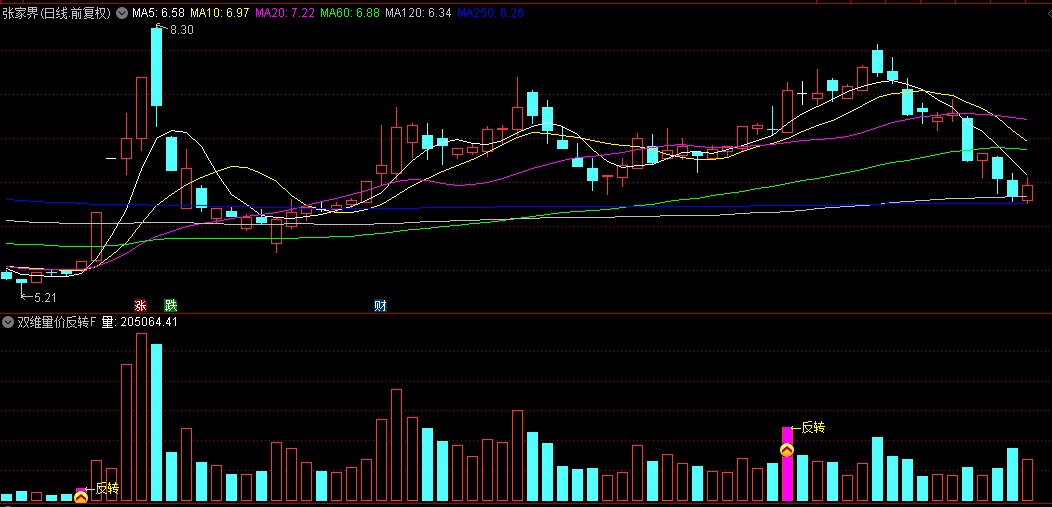Click the 5.21 low price label
Screen dimensions: 1052x507
pyautogui.click(x=46, y=296)
